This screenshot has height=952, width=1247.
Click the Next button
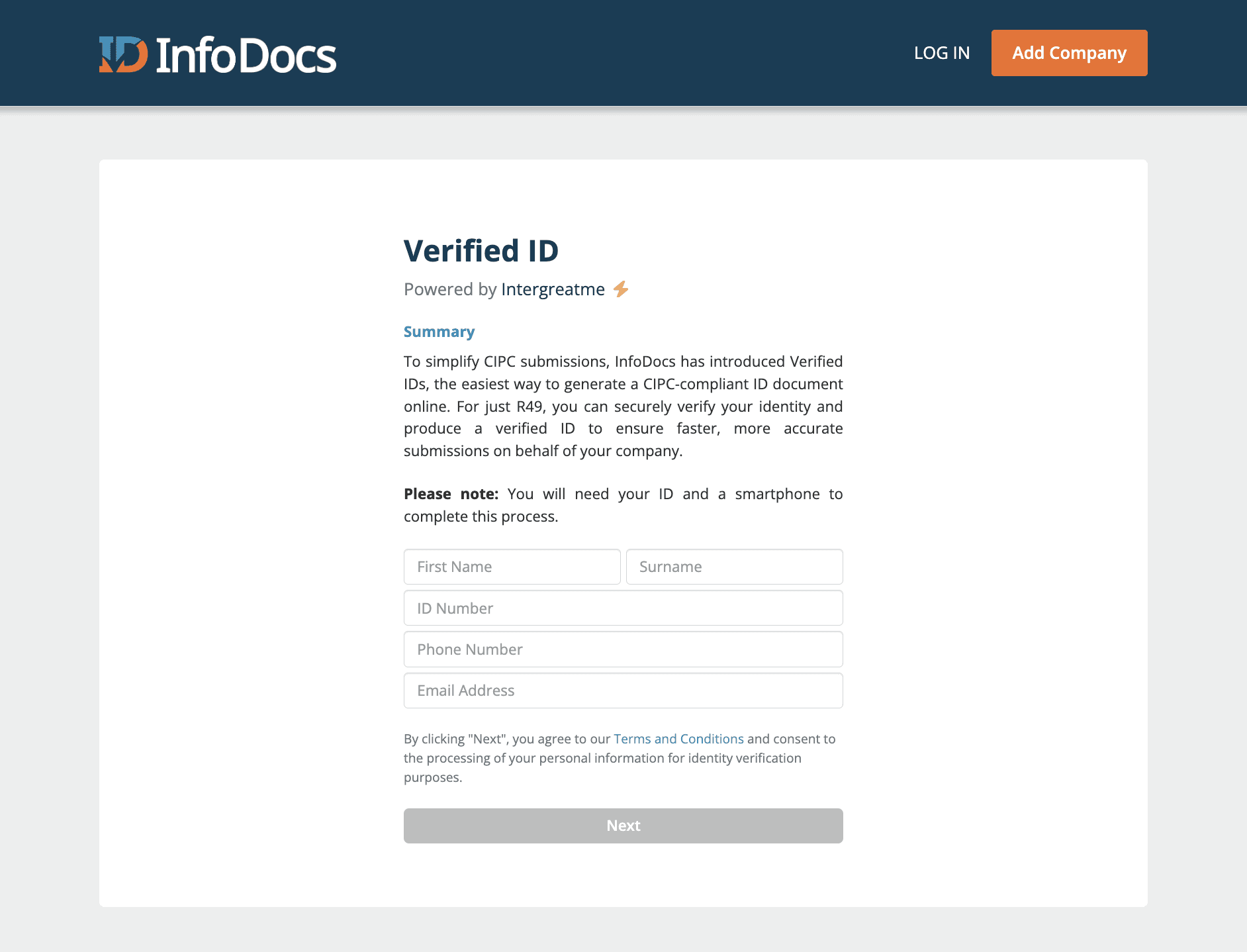point(623,826)
